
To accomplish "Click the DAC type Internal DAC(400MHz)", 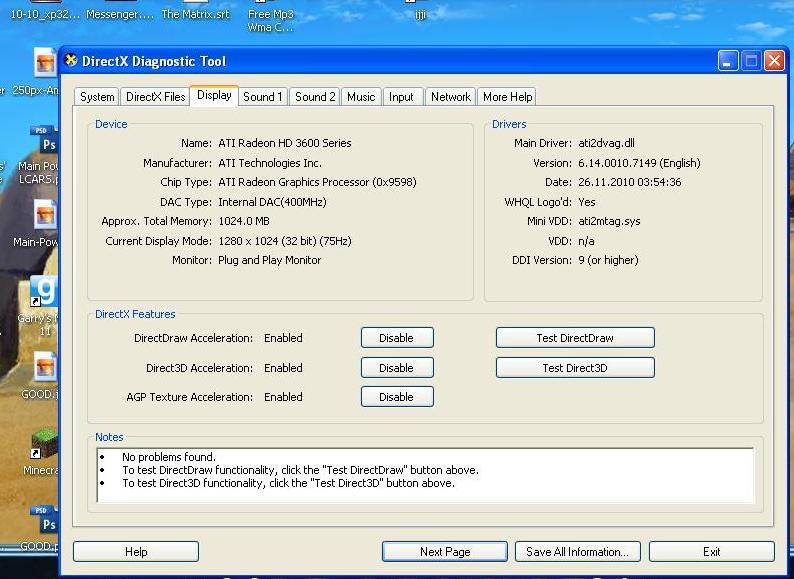I will (272, 202).
